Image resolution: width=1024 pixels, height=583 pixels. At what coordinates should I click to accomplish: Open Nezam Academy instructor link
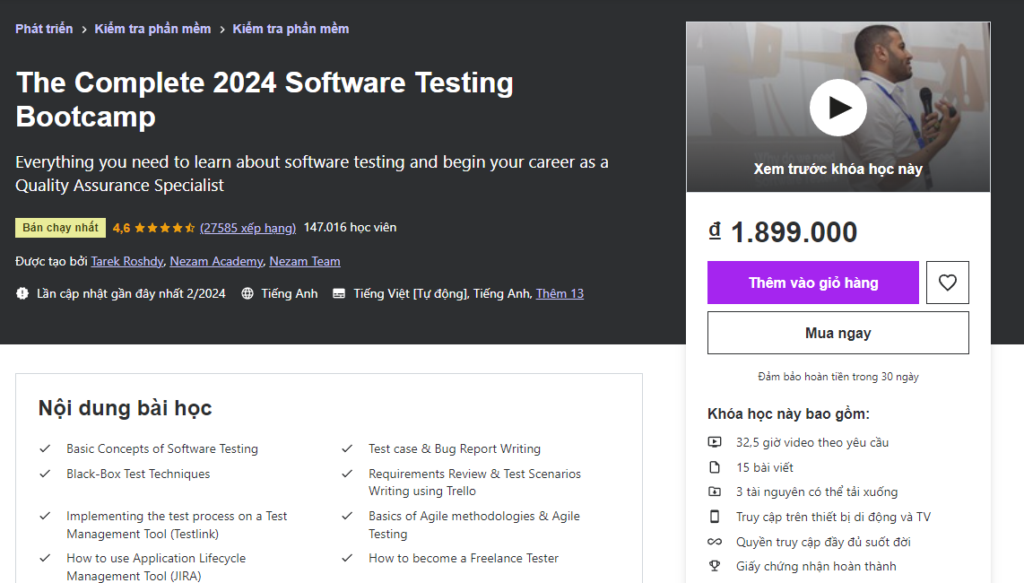[x=216, y=262]
